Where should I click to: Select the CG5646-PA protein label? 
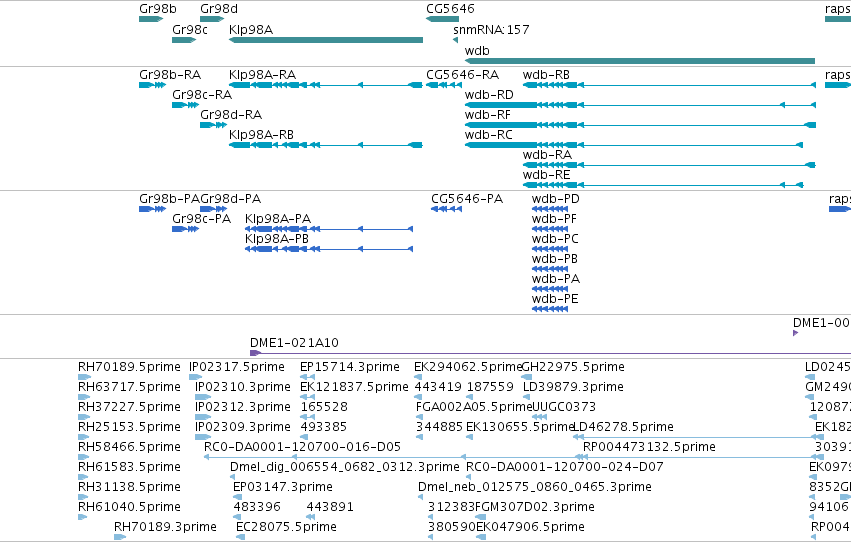467,199
